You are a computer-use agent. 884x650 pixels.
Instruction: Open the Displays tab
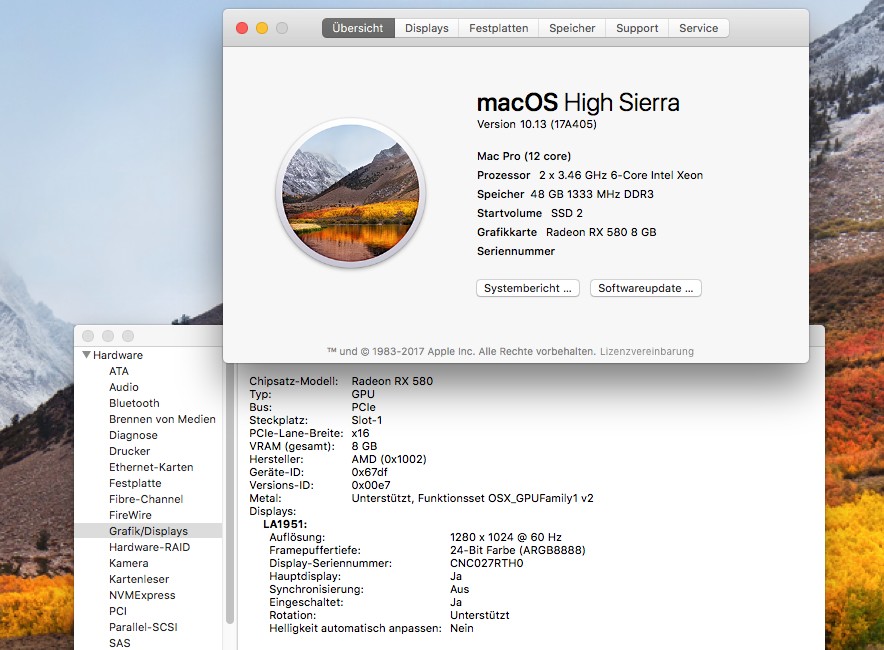(x=427, y=28)
